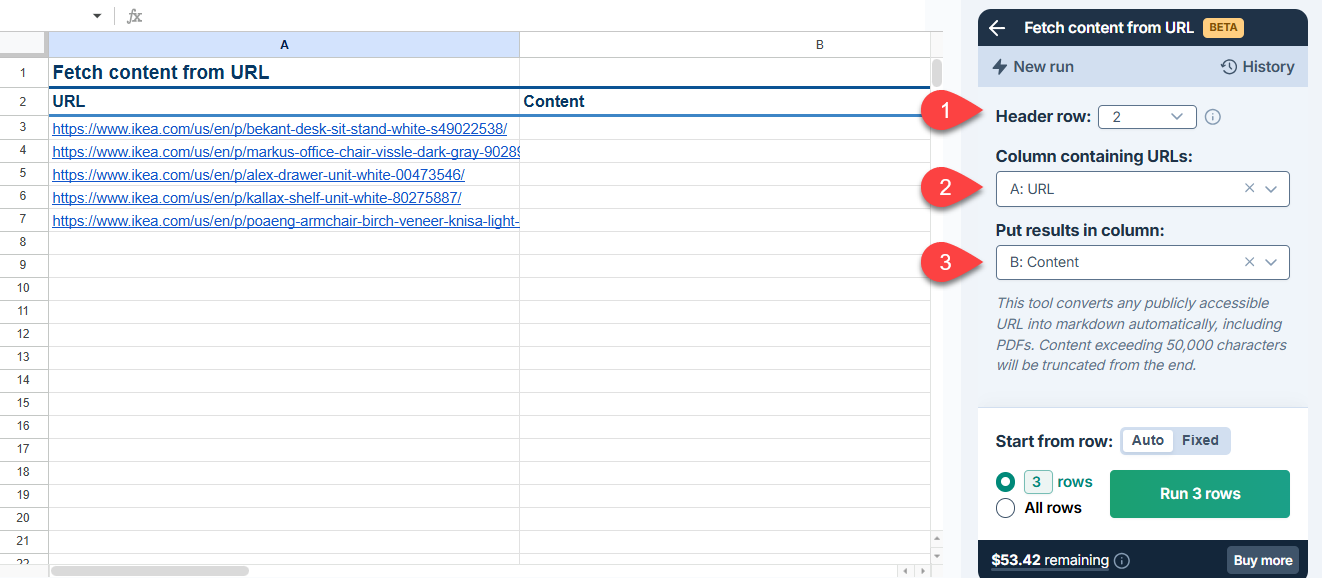The height and width of the screenshot is (578, 1322).
Task: Open the bekant desk IKEA link
Action: (280, 128)
